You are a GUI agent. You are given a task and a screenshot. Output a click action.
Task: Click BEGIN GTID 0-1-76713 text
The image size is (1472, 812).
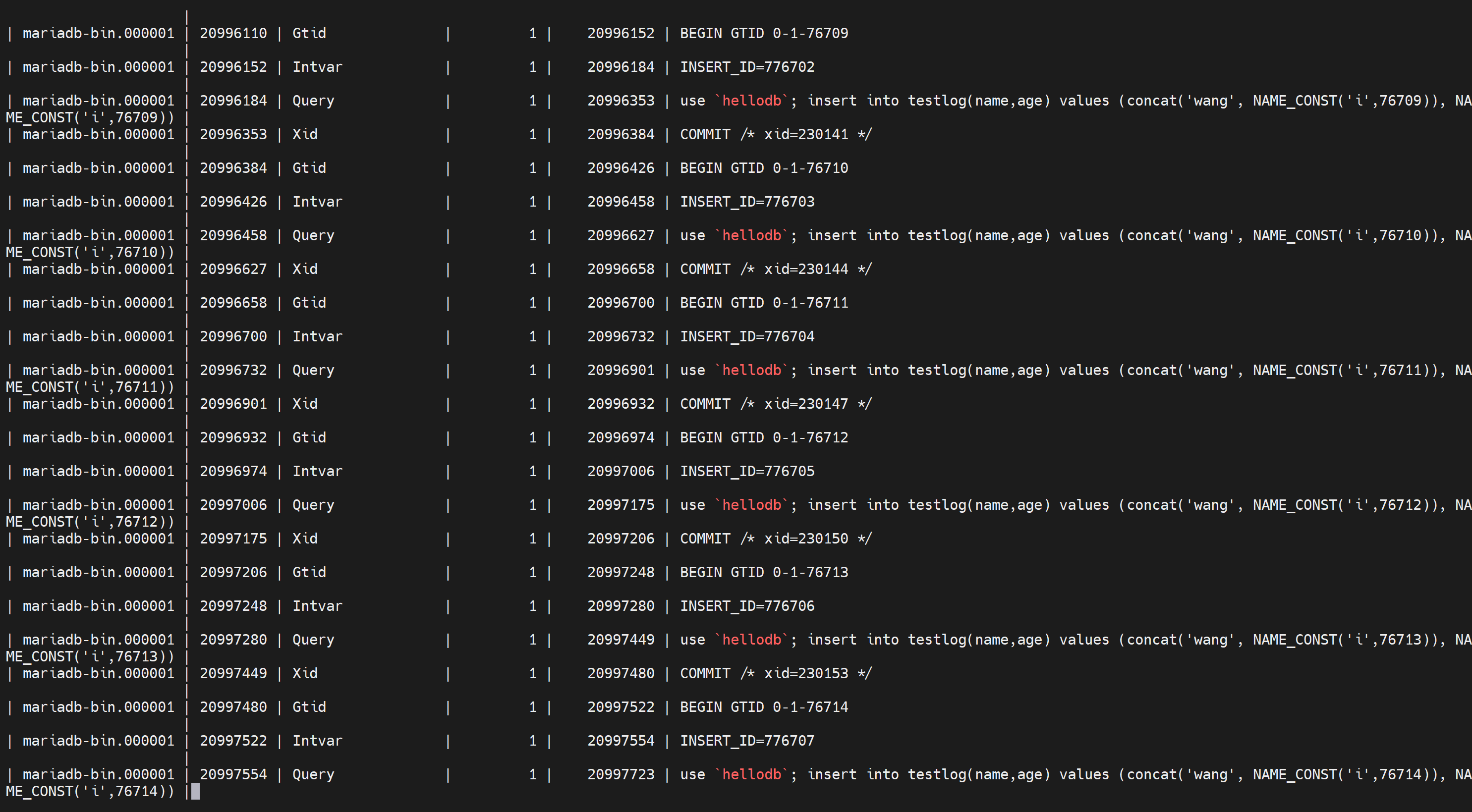click(x=763, y=572)
